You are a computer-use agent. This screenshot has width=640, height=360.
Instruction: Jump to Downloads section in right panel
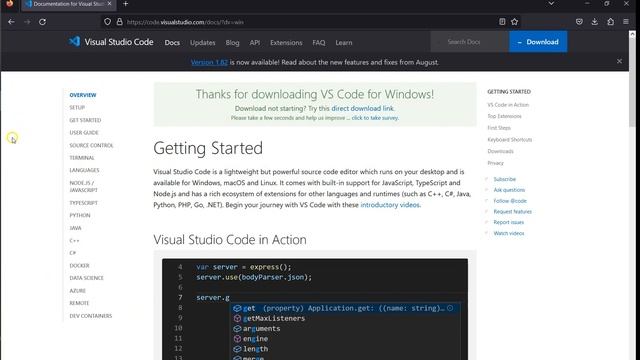click(x=500, y=151)
